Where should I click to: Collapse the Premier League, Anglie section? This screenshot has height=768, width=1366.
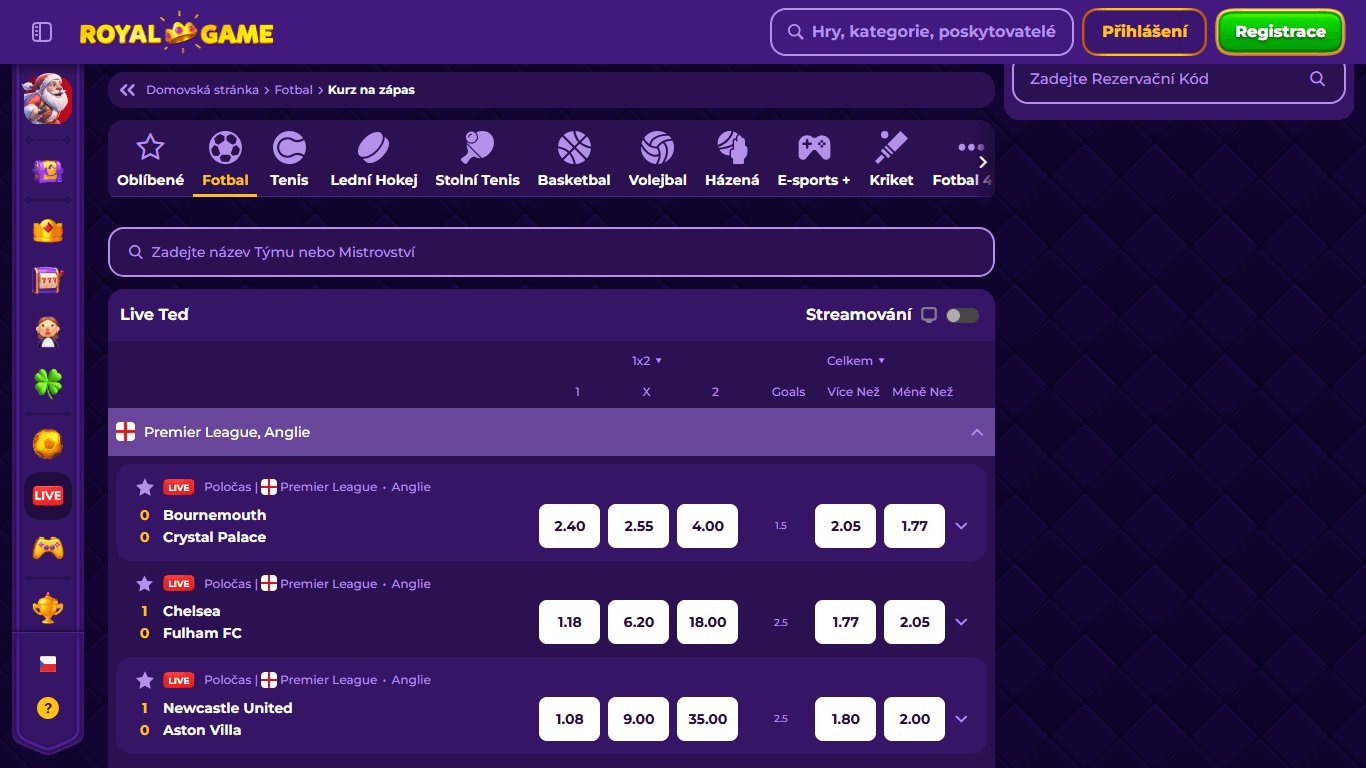point(977,432)
